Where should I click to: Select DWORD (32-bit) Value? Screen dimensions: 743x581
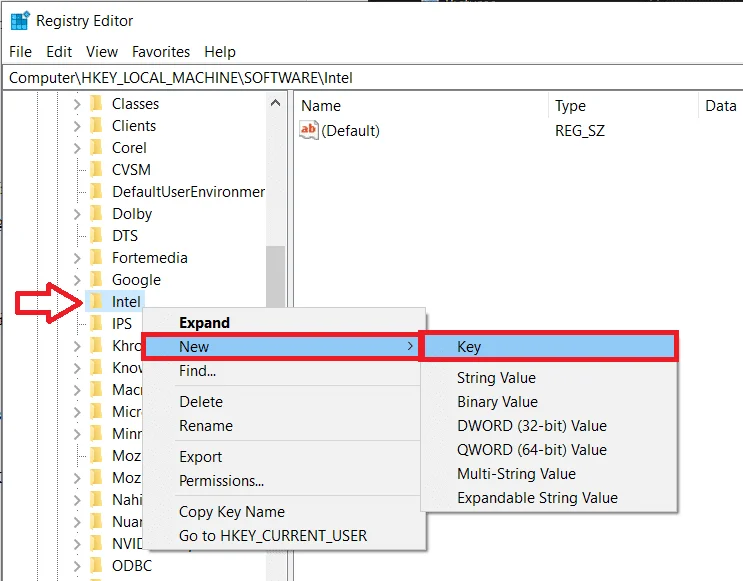point(549,426)
